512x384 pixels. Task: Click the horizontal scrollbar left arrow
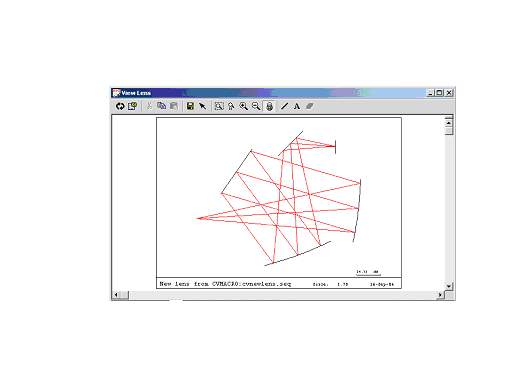pos(116,295)
